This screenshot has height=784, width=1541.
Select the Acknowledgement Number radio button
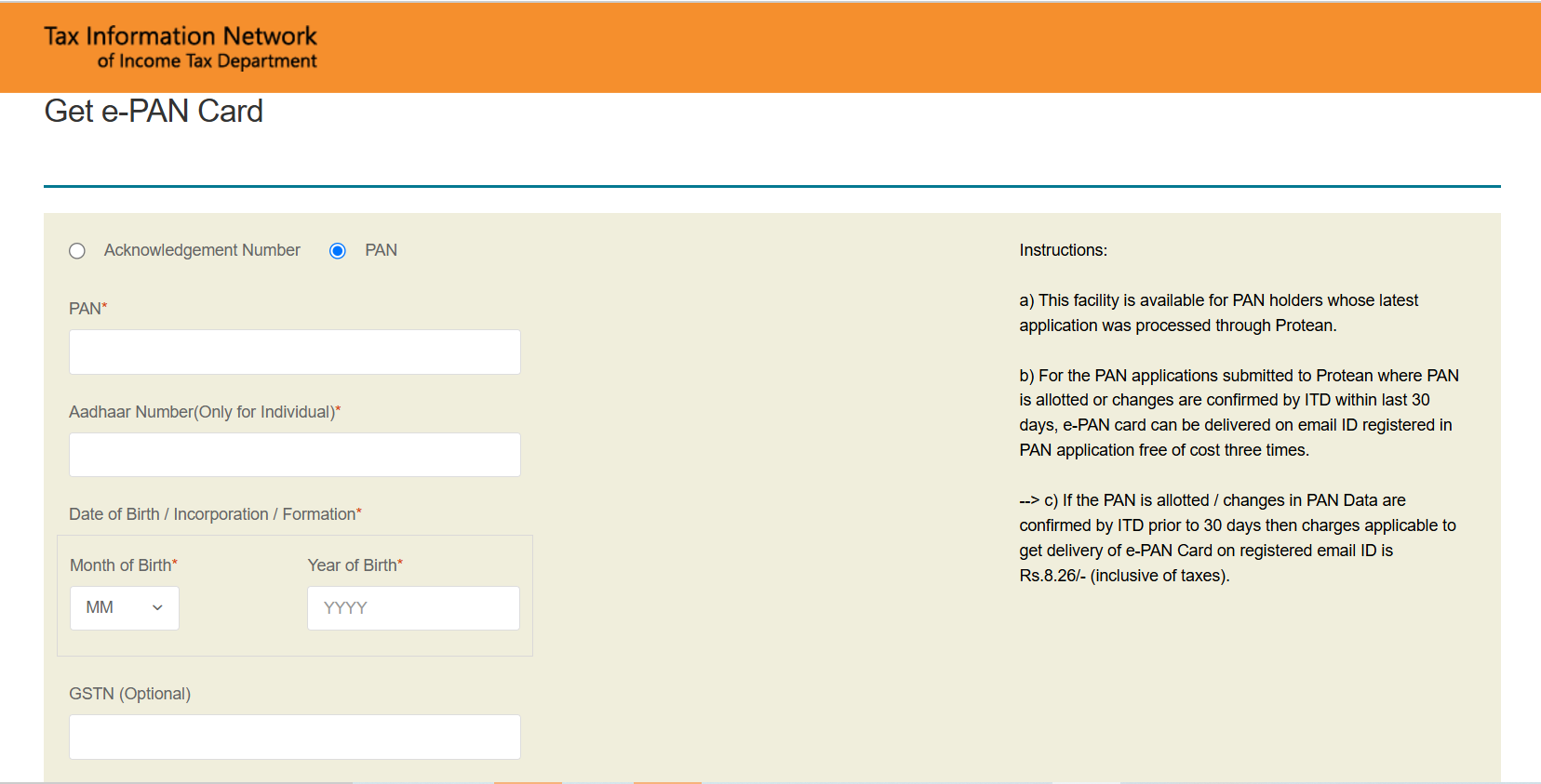point(77,251)
